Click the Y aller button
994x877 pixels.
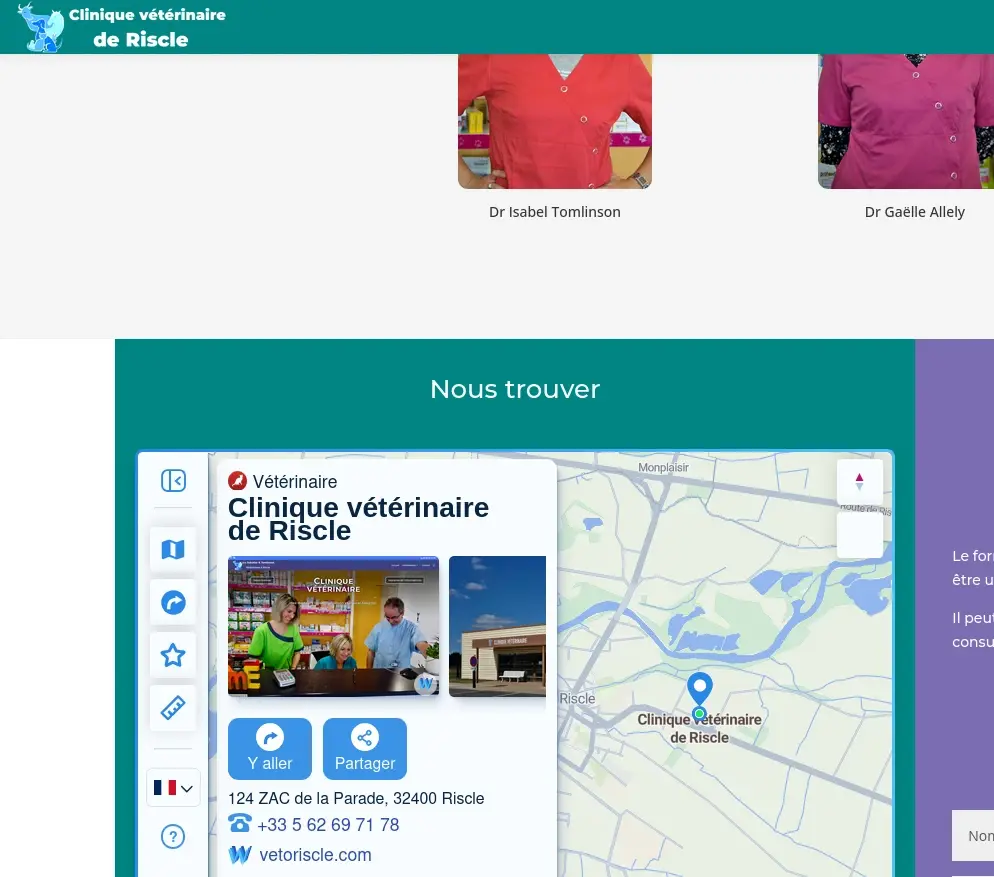pos(269,749)
